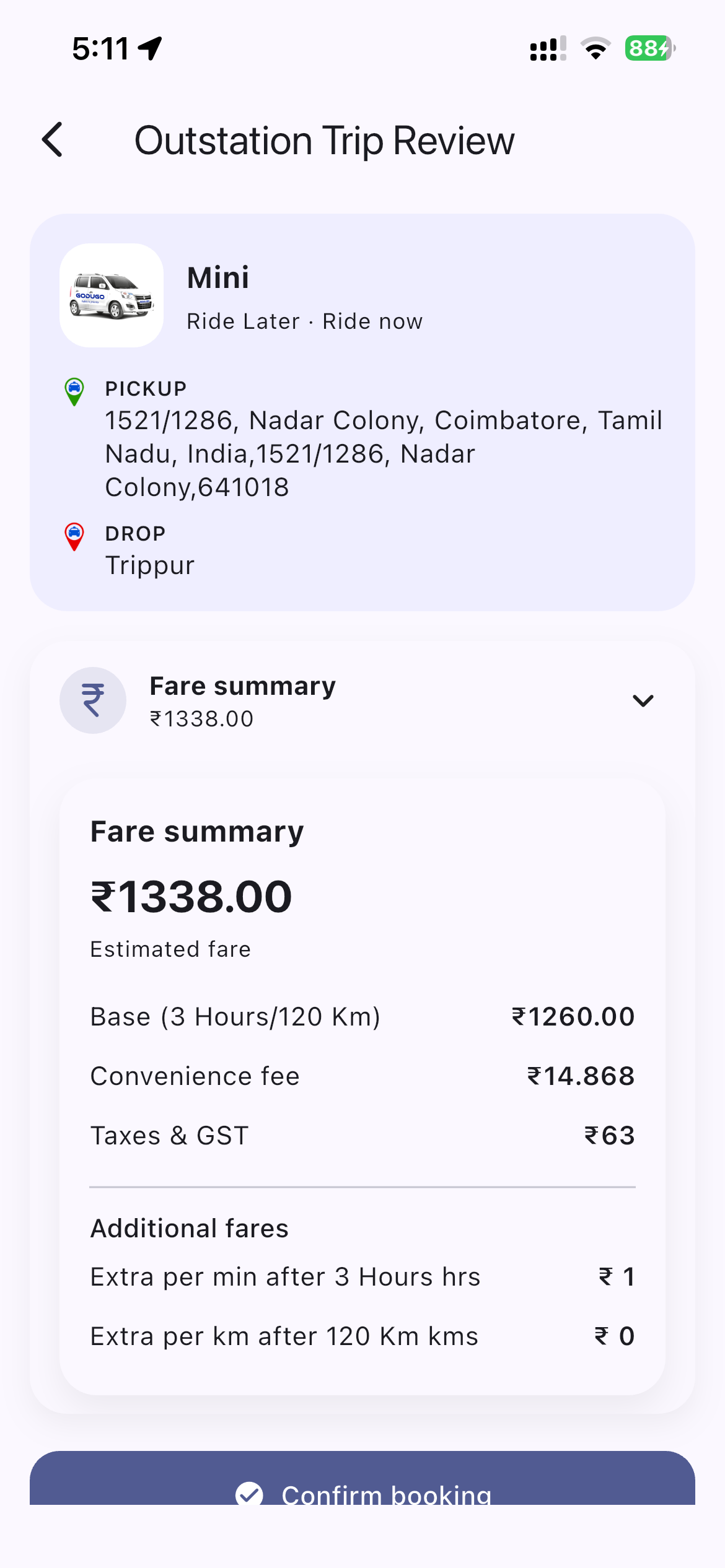
Task: Select the pickup address text
Action: (384, 453)
